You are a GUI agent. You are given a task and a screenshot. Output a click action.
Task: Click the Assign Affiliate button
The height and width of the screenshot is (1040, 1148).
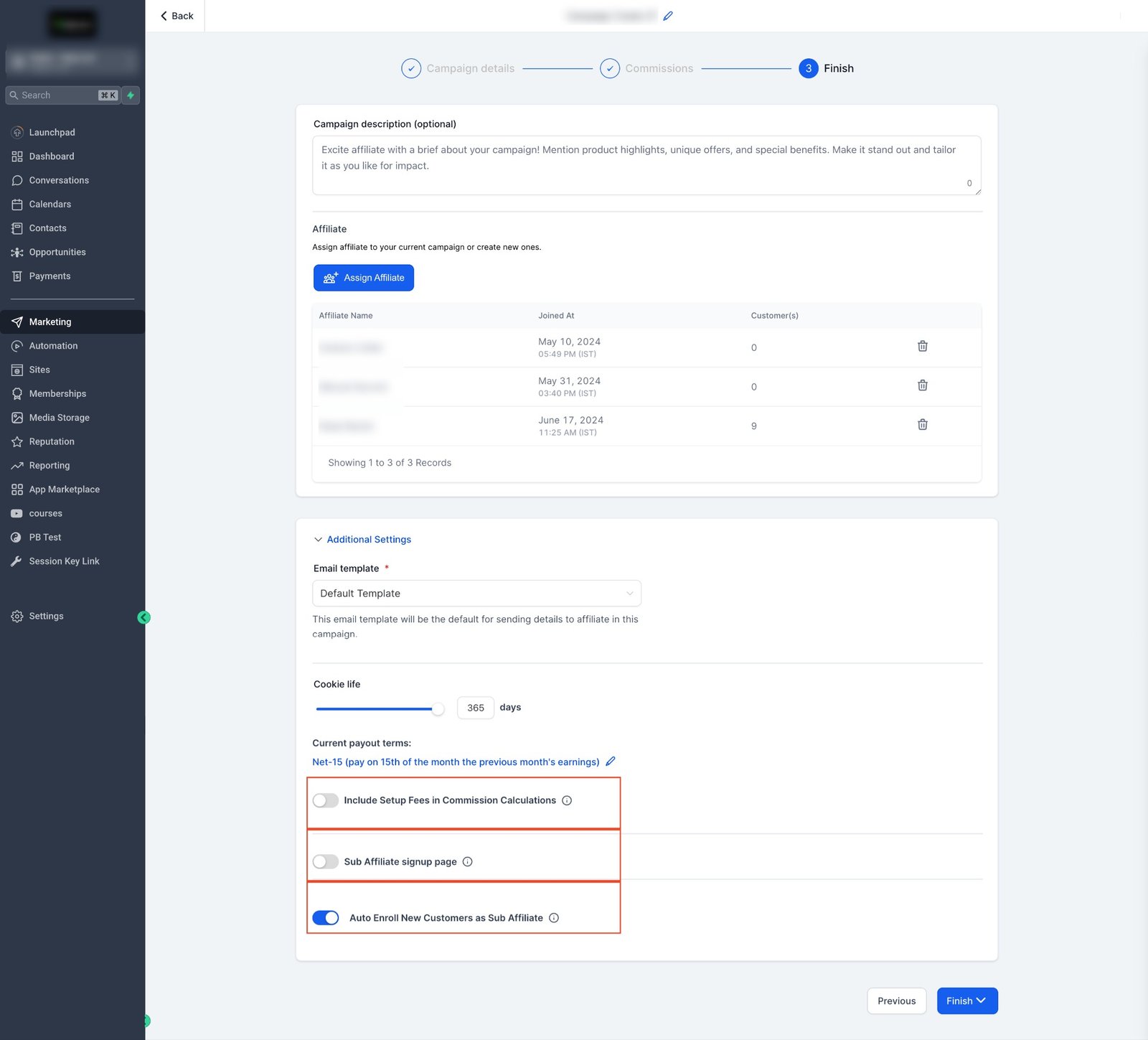tap(364, 278)
